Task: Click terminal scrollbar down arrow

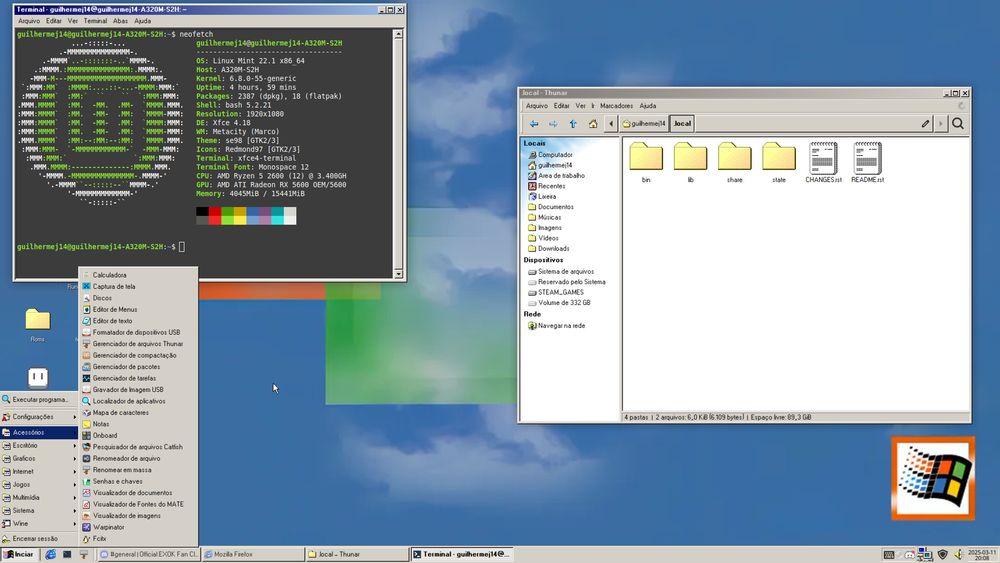Action: pyautogui.click(x=399, y=274)
